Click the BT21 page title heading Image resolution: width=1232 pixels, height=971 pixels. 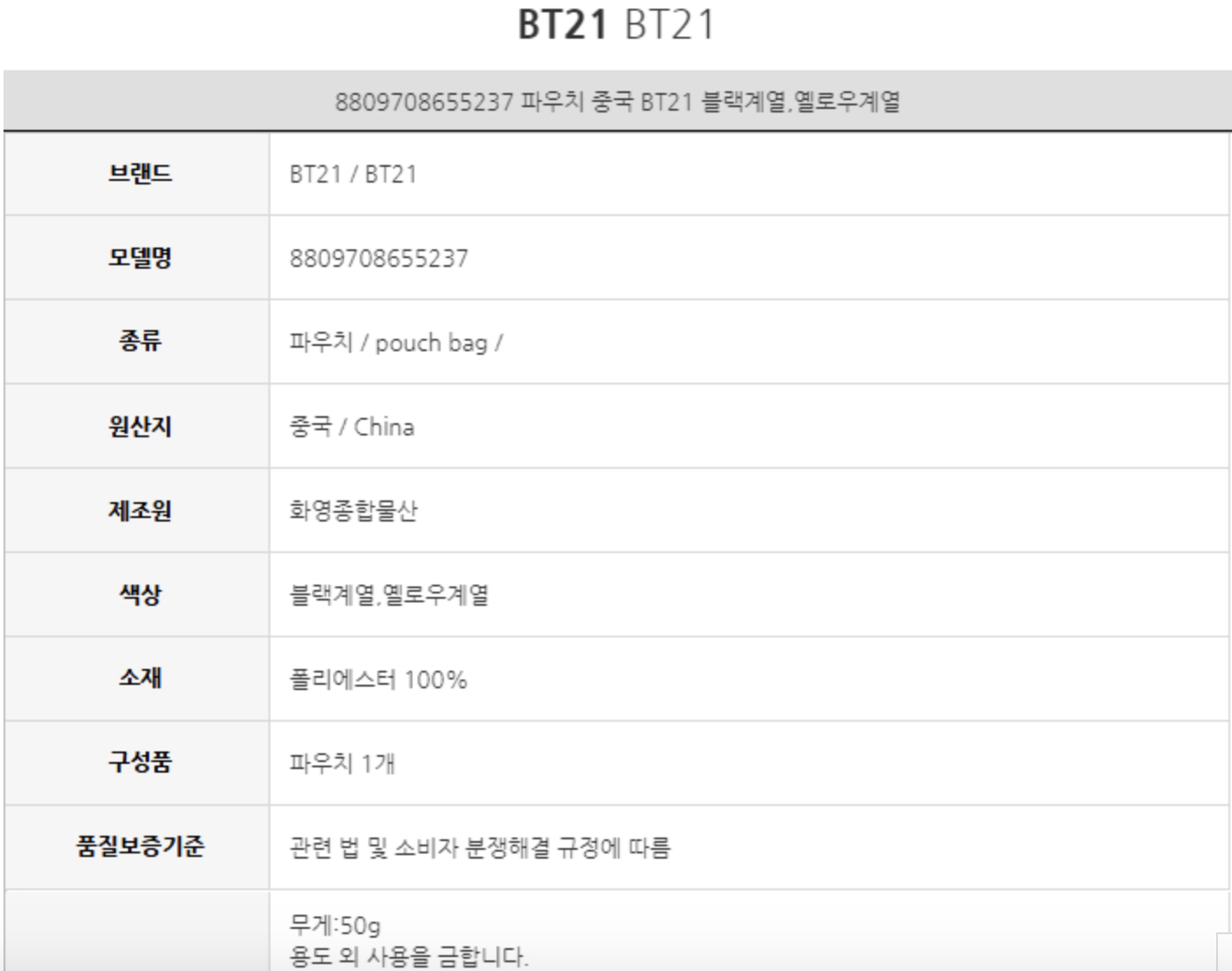616,25
